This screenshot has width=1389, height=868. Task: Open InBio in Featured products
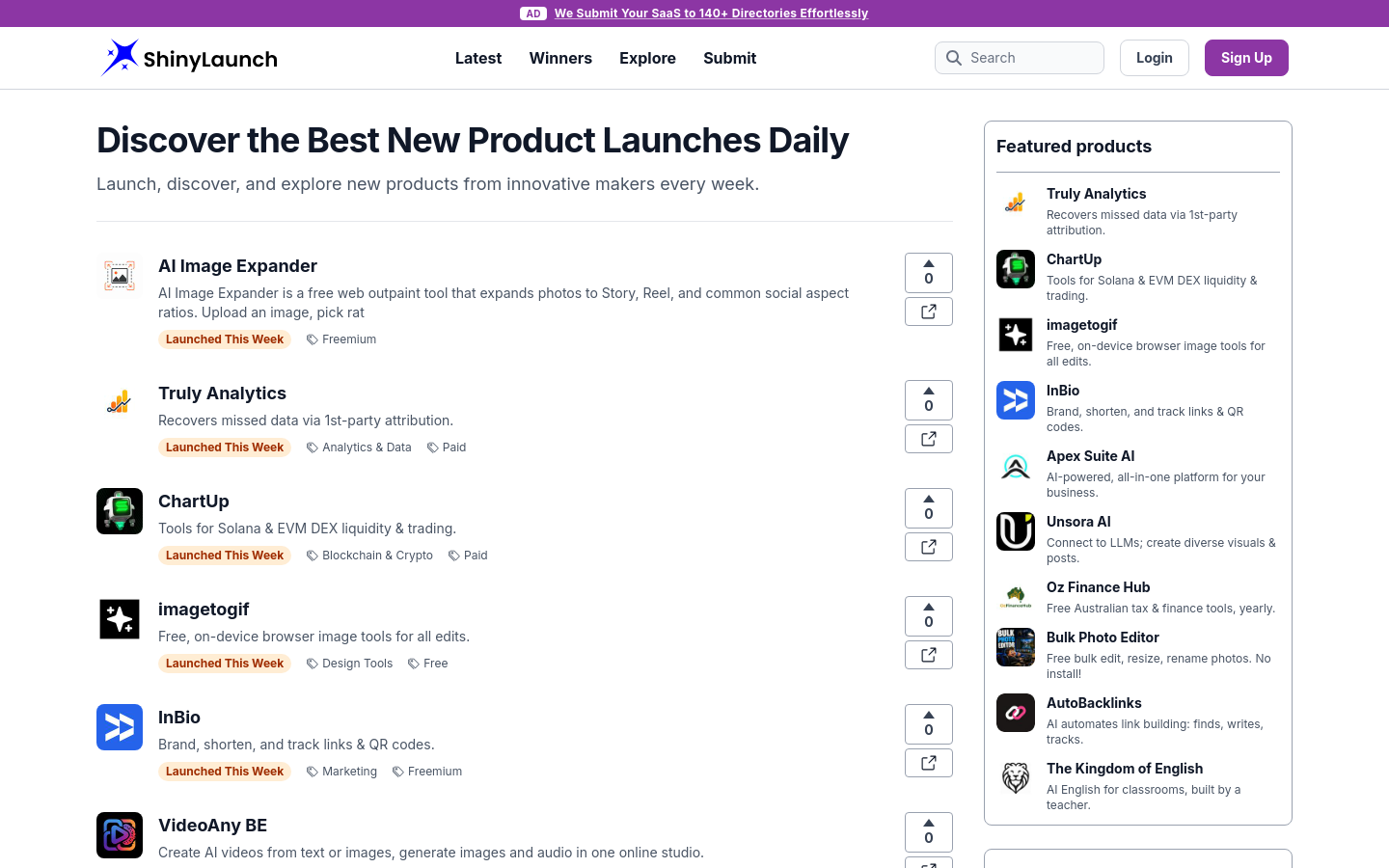(1063, 391)
